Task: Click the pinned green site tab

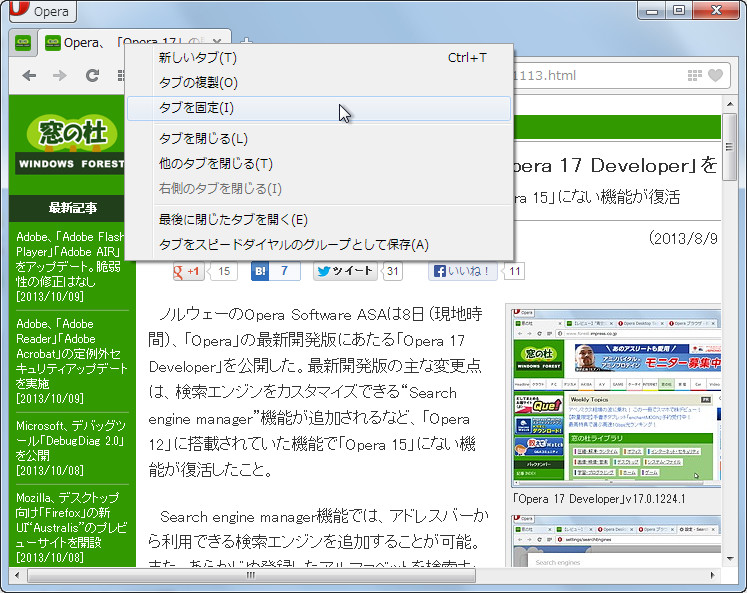Action: pyautogui.click(x=23, y=43)
